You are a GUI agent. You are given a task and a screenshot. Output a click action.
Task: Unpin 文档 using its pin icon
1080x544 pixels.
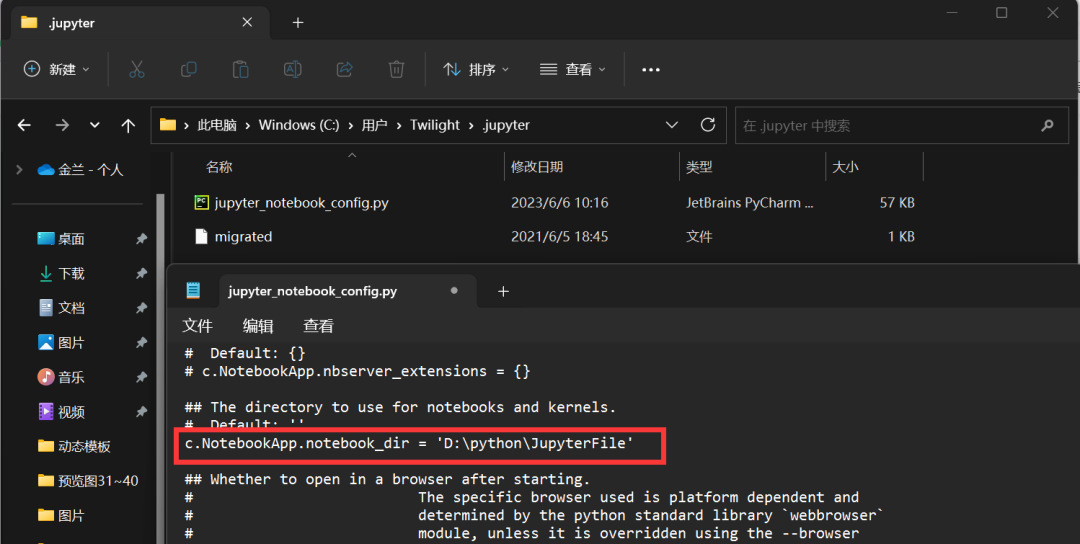coord(141,308)
